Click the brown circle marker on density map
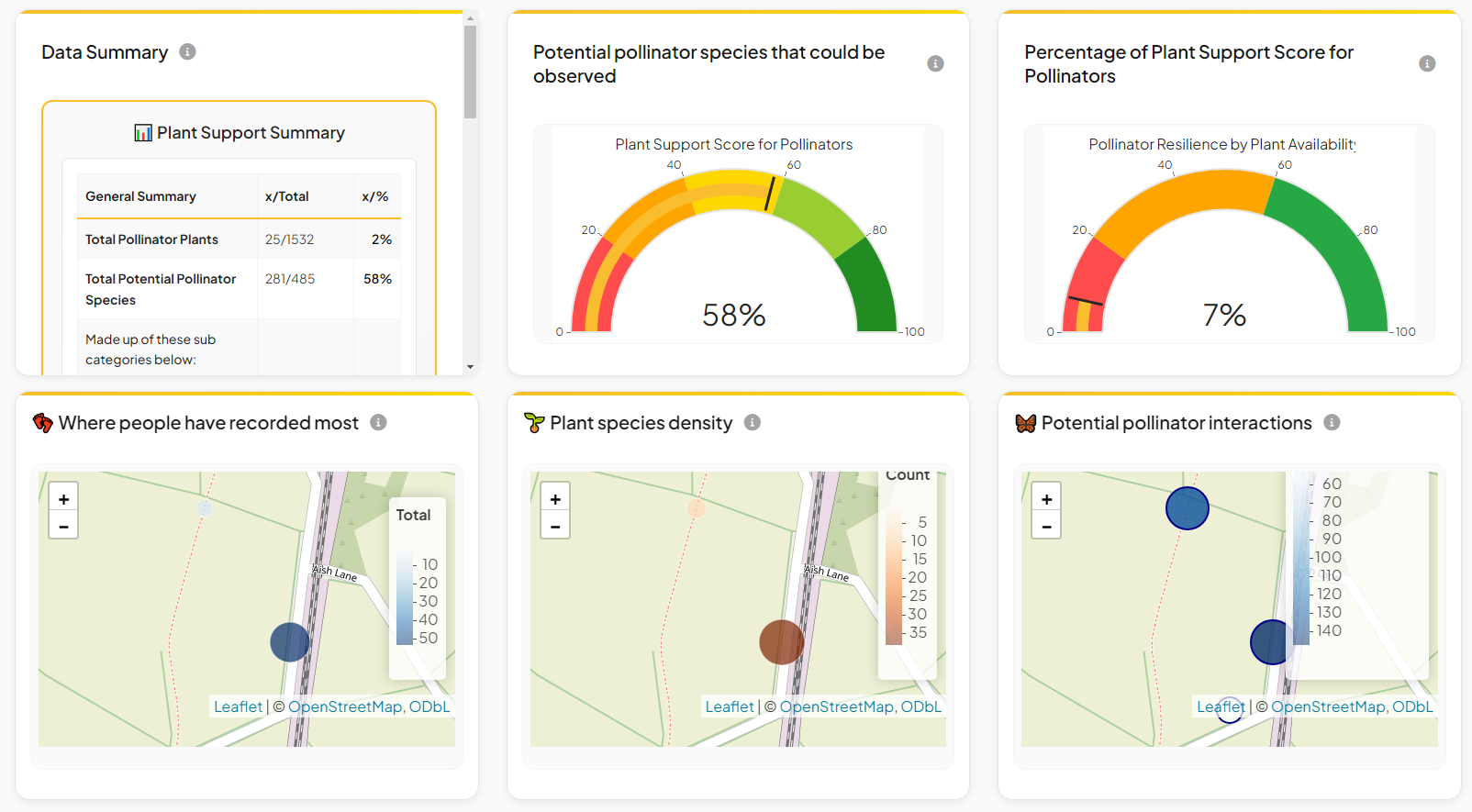This screenshot has width=1472, height=812. click(x=781, y=641)
